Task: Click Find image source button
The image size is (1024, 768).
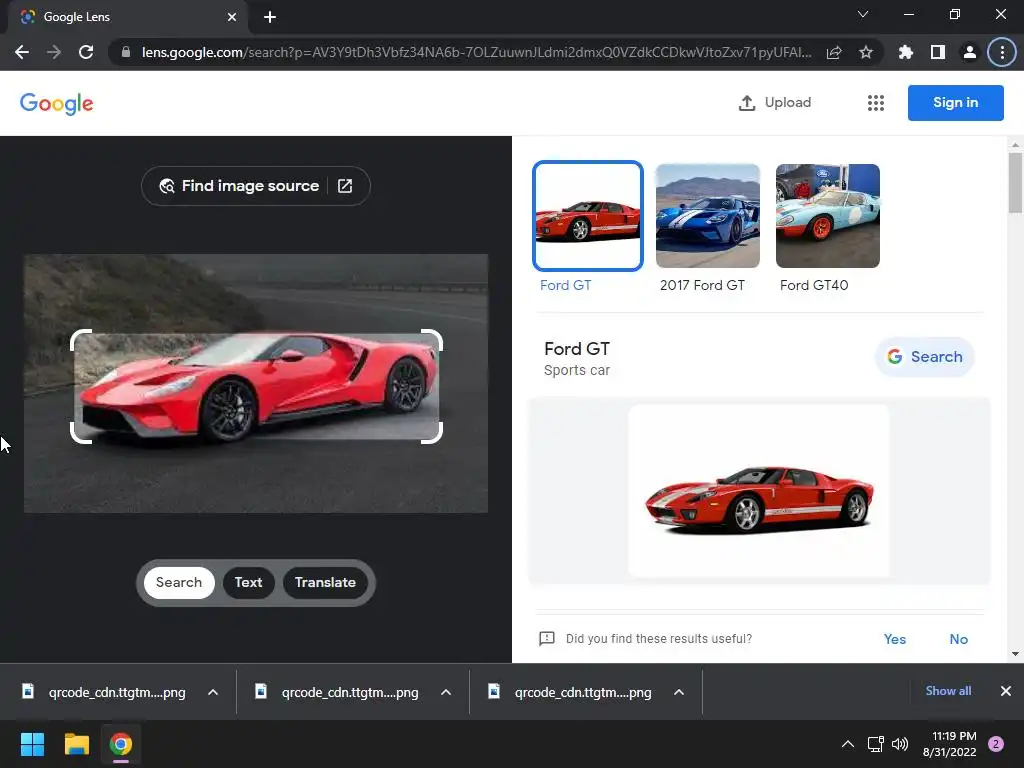Action: pos(256,186)
